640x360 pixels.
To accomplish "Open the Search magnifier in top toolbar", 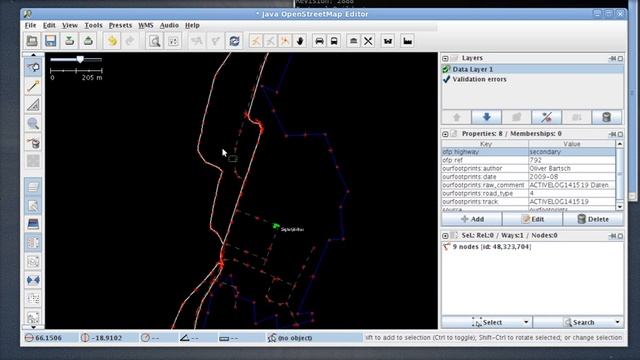I will click(155, 41).
